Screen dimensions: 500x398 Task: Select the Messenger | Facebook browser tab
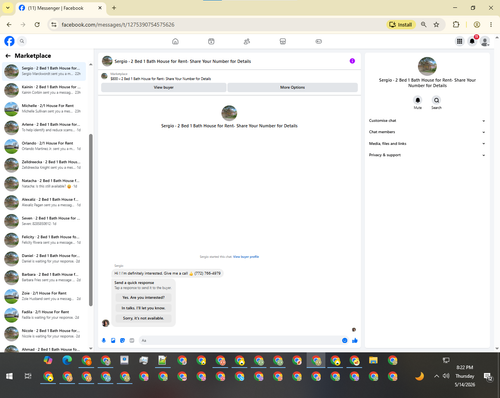(x=60, y=8)
